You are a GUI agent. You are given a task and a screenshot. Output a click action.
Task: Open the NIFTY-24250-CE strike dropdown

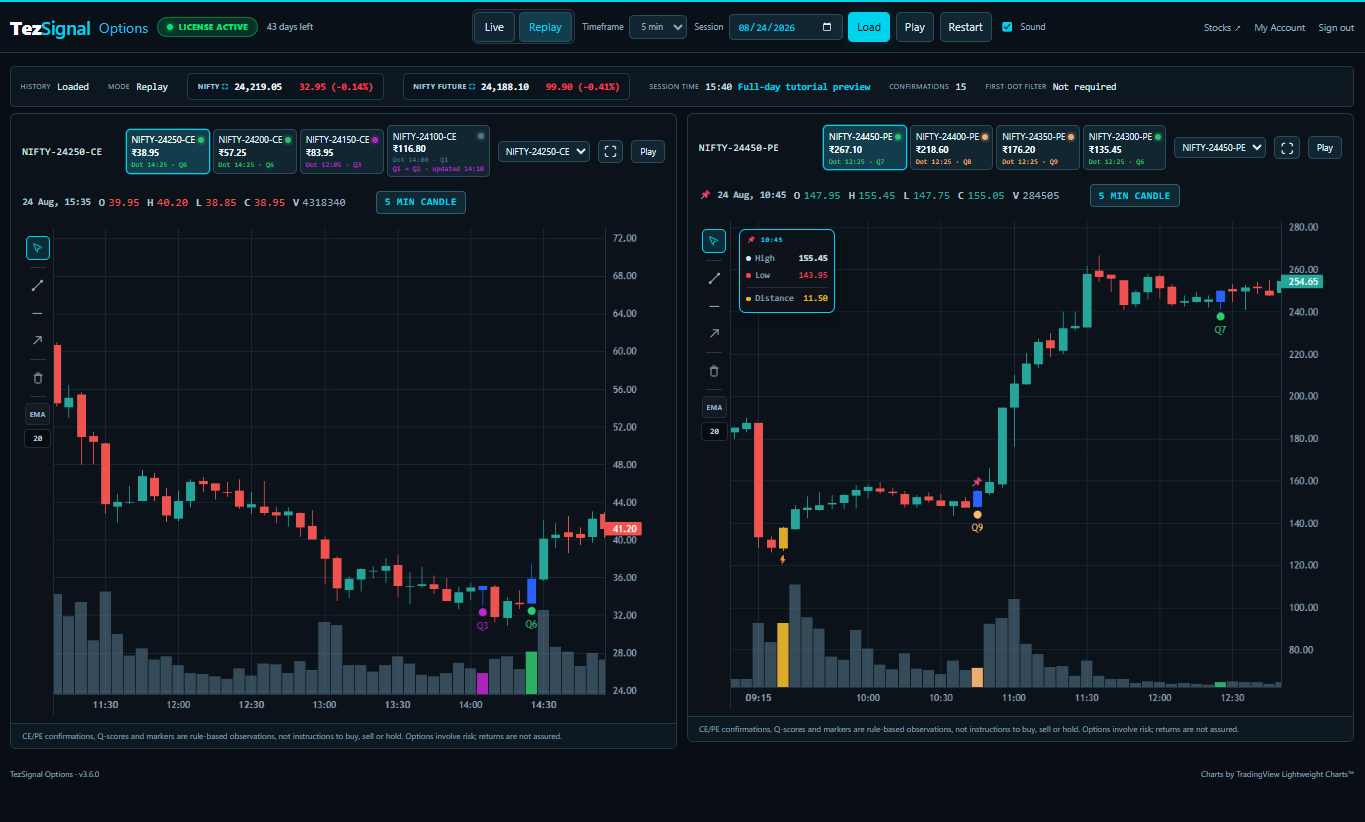click(544, 152)
